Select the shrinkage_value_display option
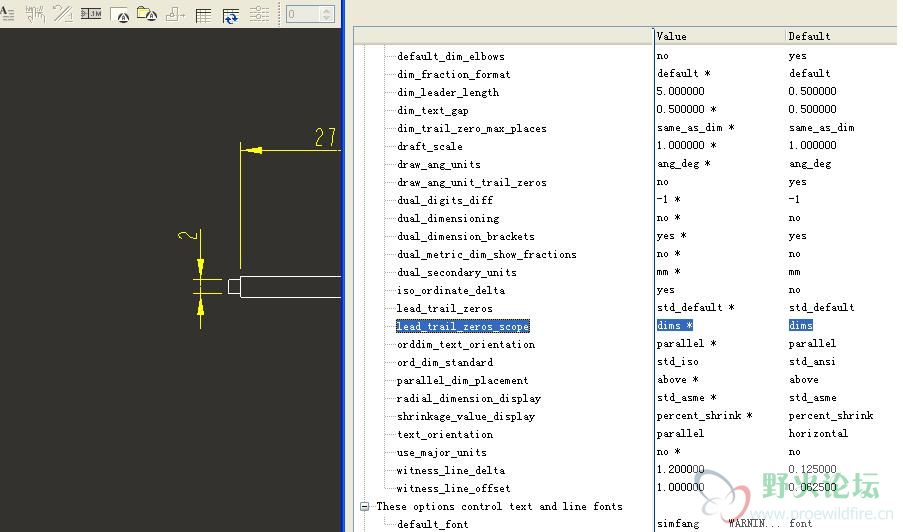 tap(466, 416)
